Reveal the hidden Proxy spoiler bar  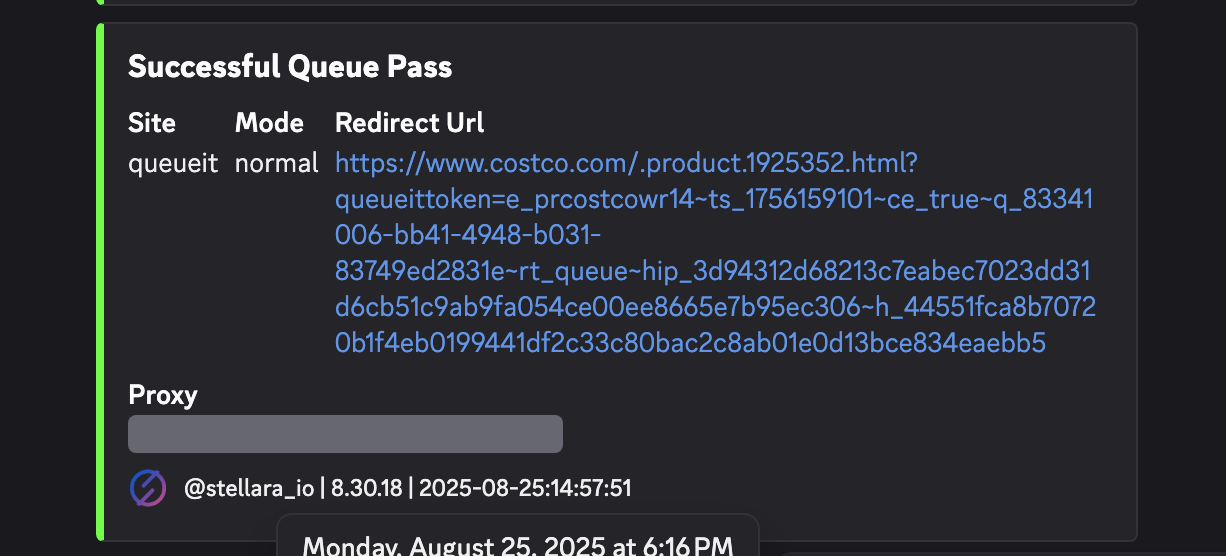click(345, 434)
